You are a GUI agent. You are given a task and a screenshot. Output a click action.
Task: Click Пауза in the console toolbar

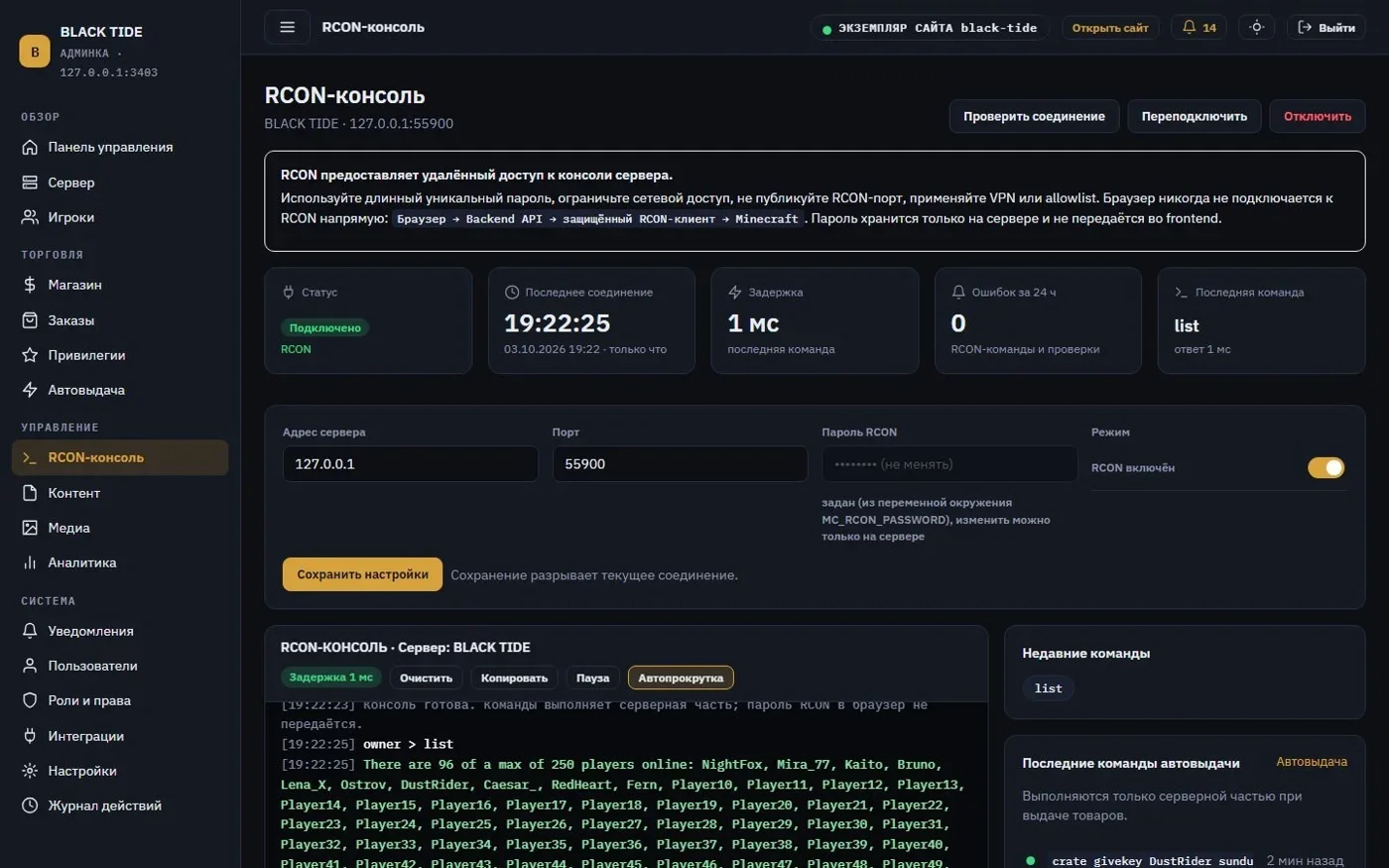pyautogui.click(x=592, y=678)
